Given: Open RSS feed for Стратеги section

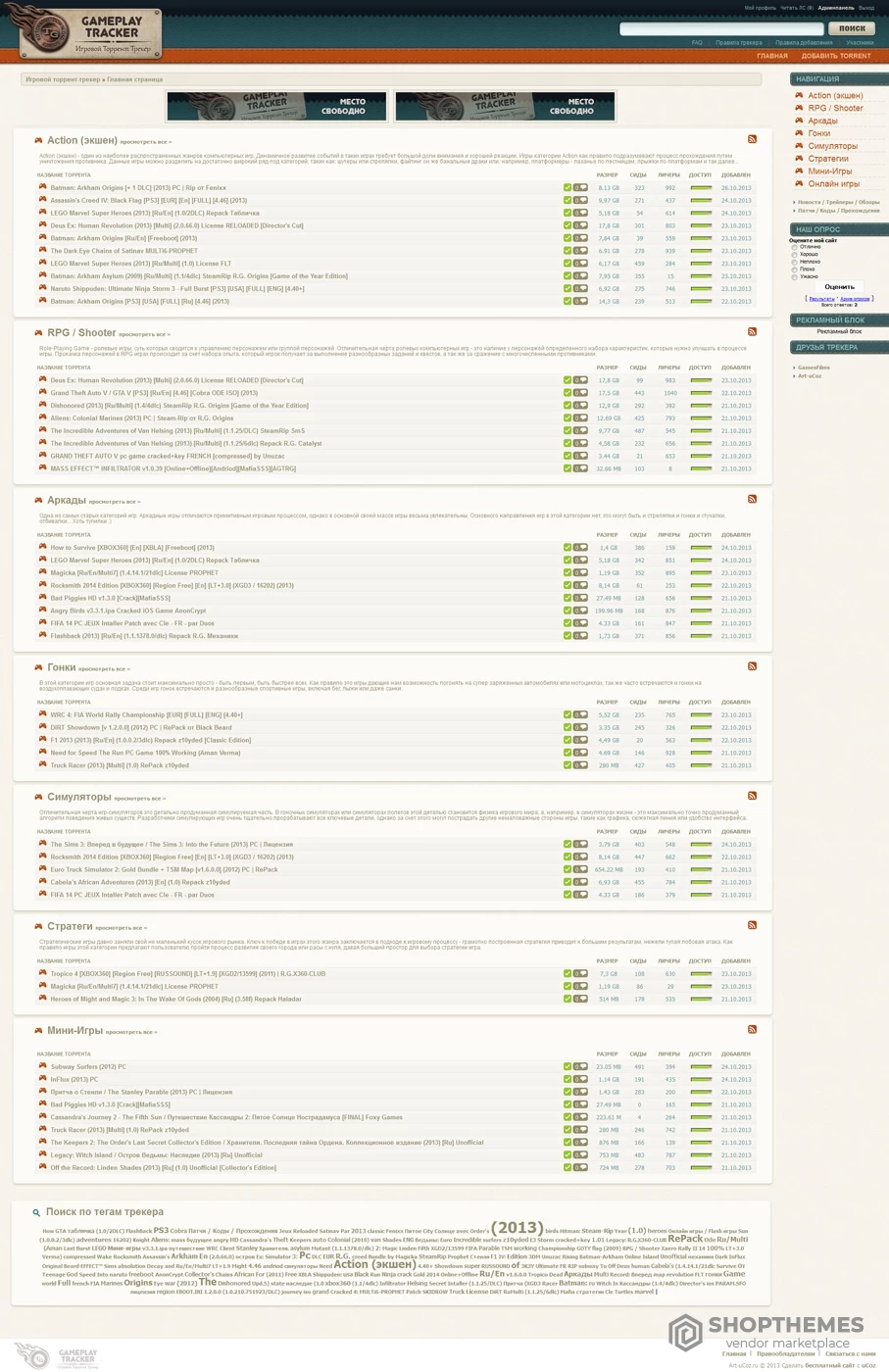Looking at the screenshot, I should (x=752, y=925).
